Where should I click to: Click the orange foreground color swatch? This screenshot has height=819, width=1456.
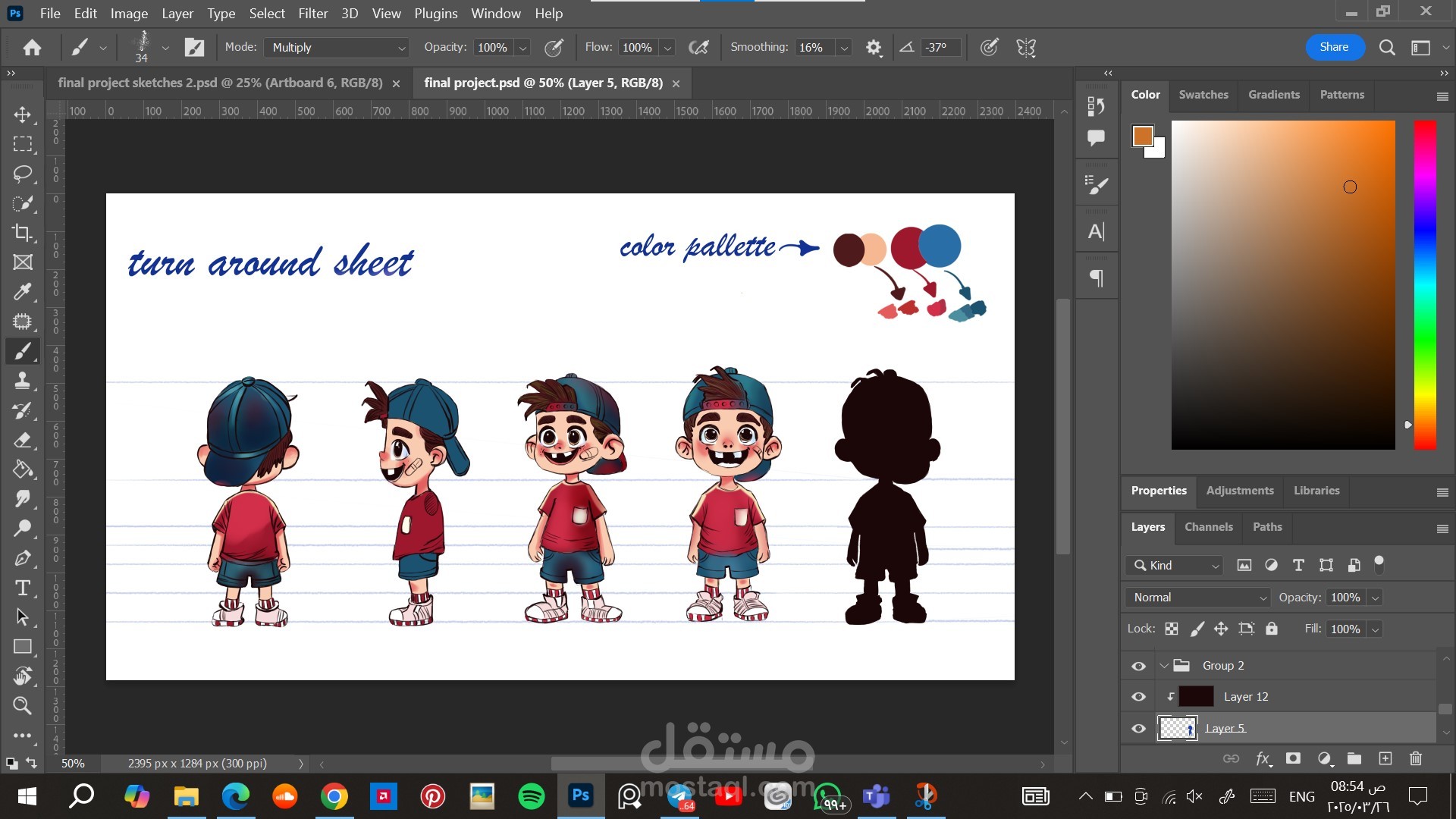1142,136
